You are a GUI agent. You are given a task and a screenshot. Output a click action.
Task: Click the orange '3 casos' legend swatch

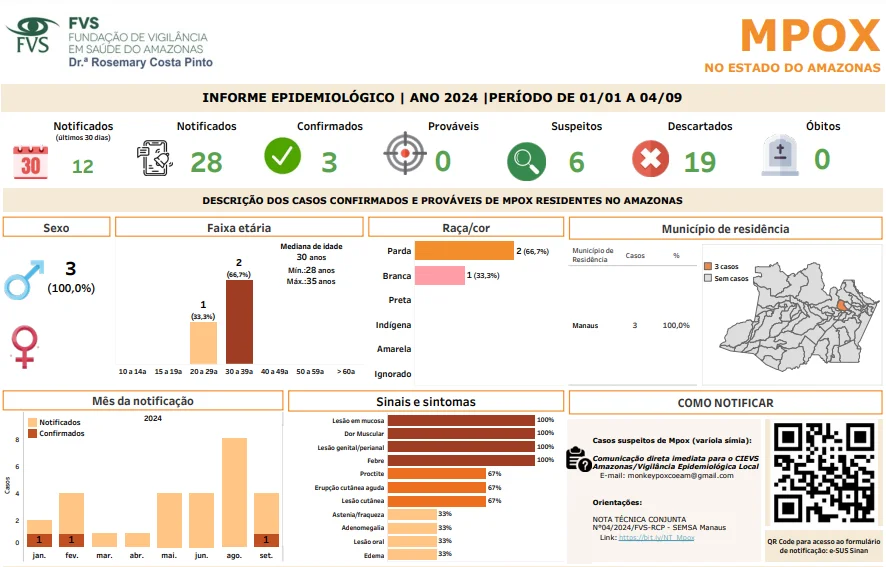coord(708,267)
